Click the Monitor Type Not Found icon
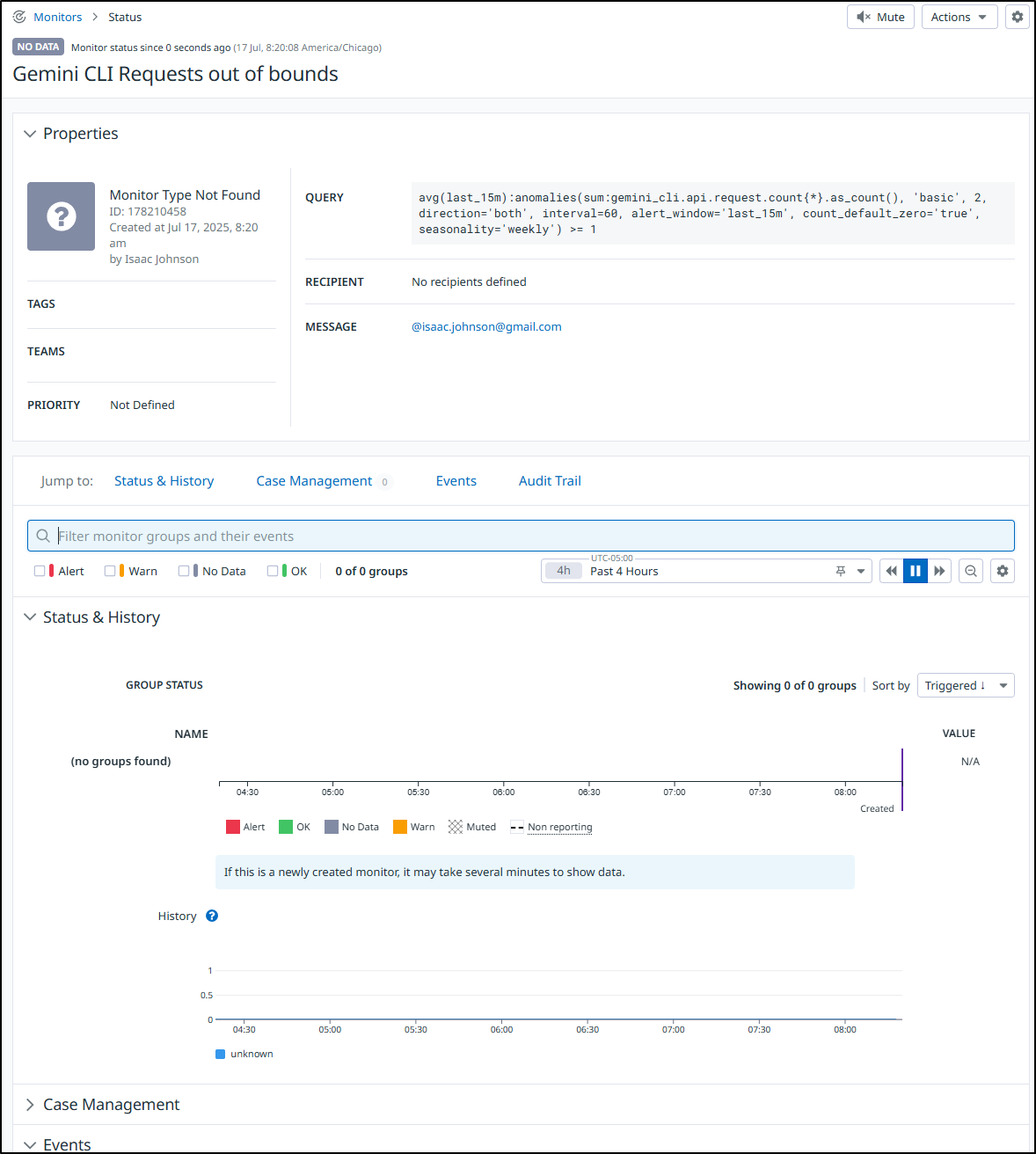The image size is (1036, 1154). point(61,216)
